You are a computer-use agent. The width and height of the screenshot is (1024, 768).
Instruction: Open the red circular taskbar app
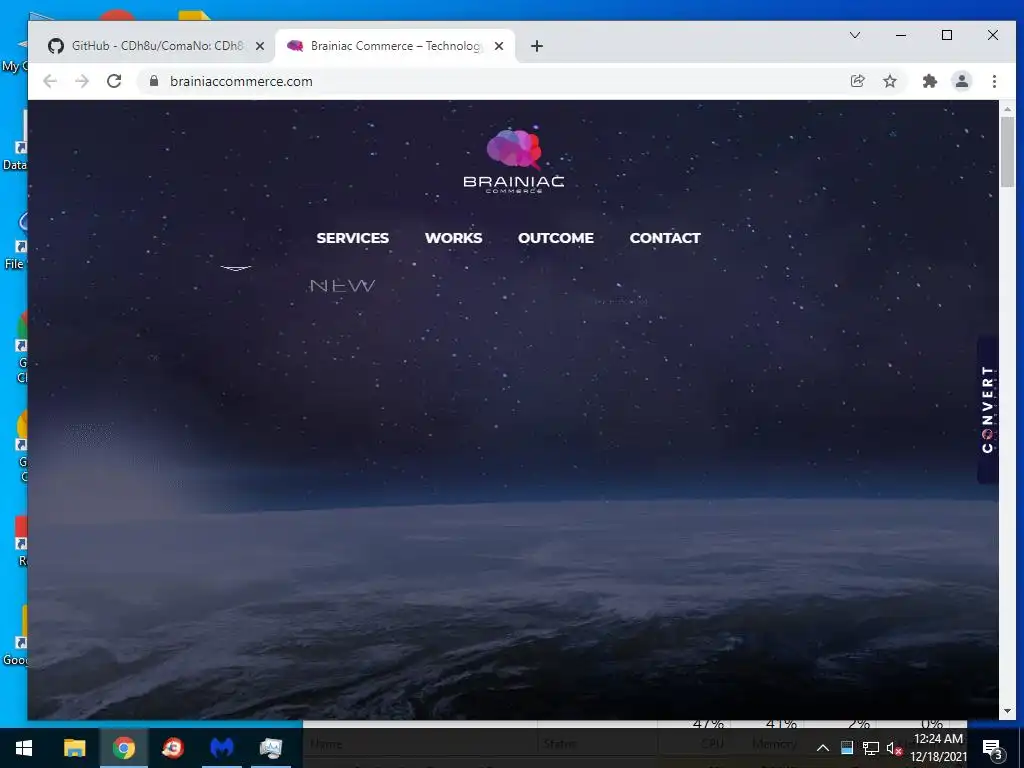pos(173,748)
